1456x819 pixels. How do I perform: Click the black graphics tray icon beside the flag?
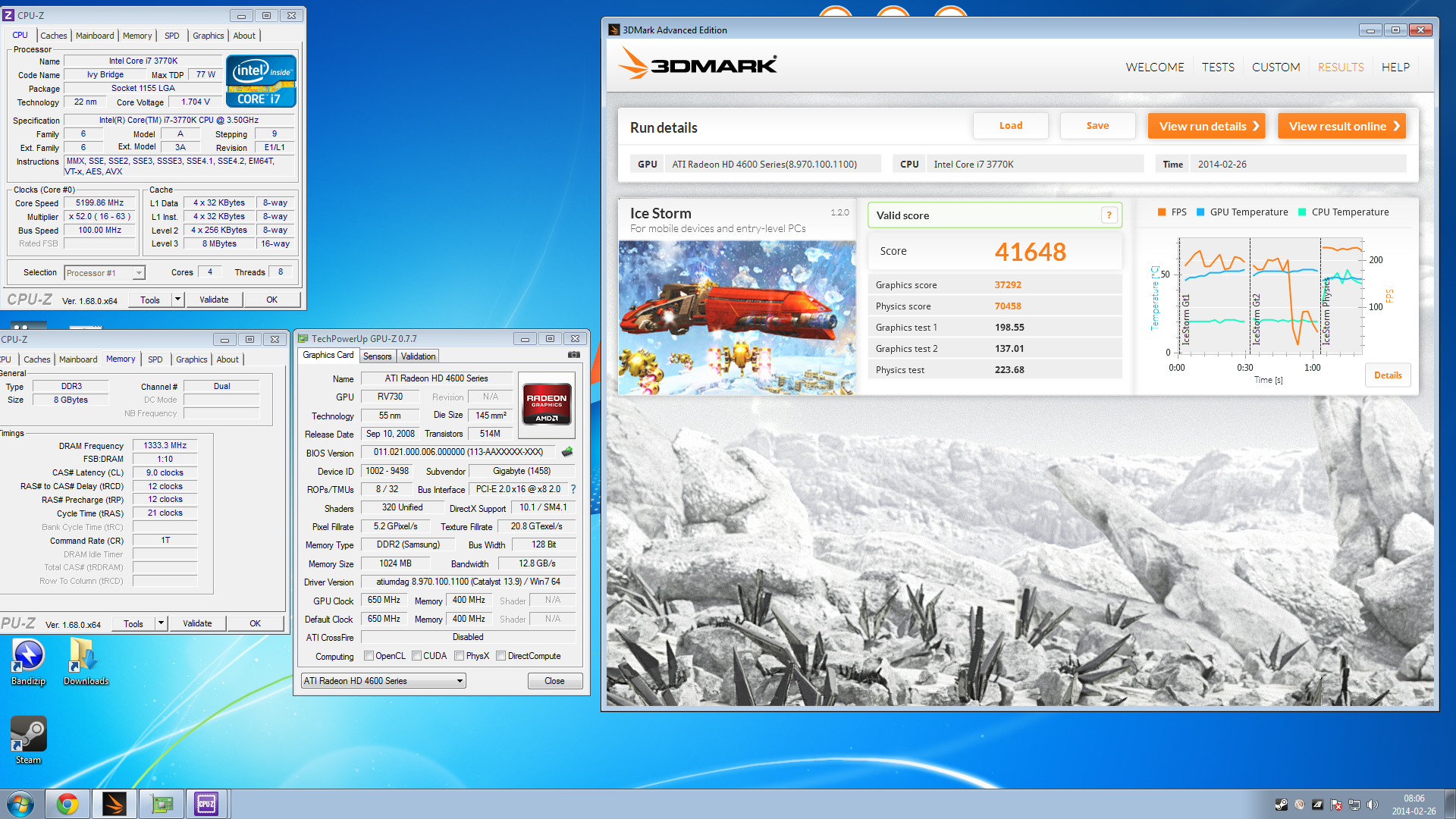[1318, 805]
